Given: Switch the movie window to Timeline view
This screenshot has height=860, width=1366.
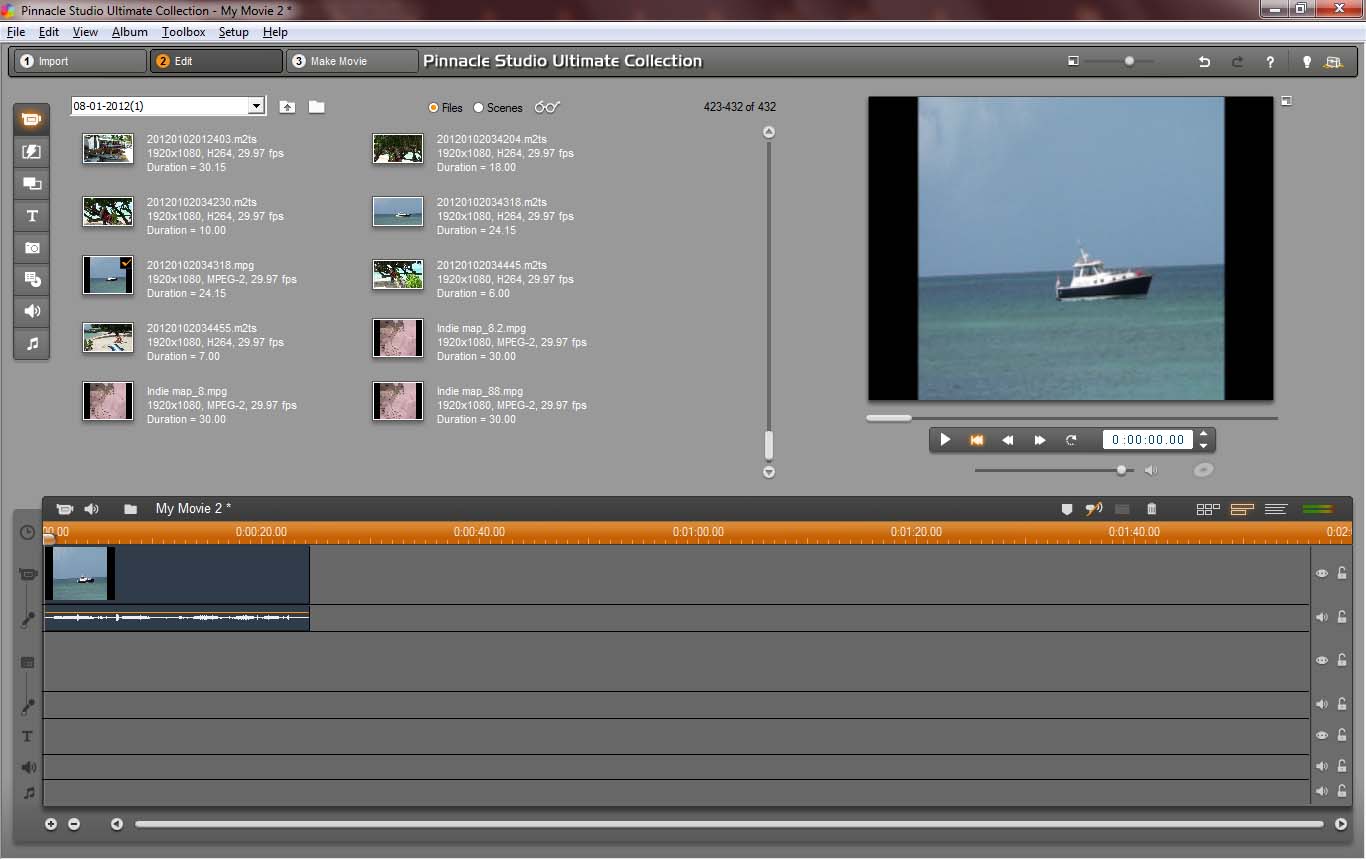Looking at the screenshot, I should coord(1242,509).
